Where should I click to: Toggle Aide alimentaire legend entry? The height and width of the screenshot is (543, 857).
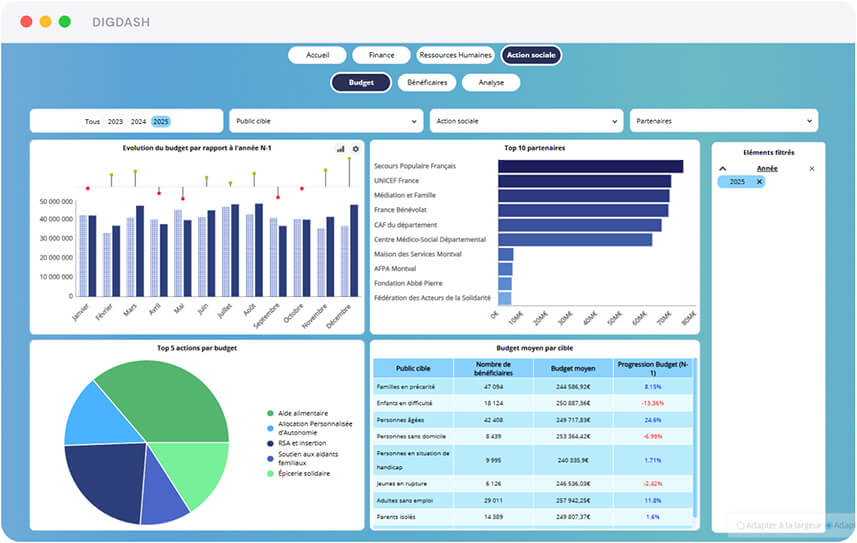click(297, 413)
